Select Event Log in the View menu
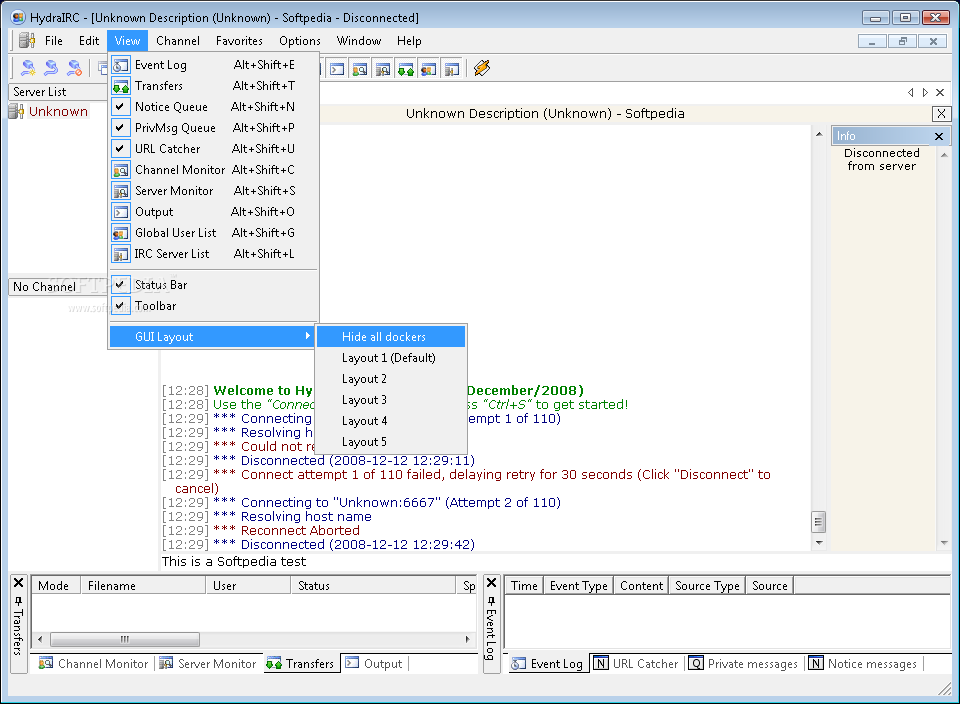The image size is (960, 704). (x=214, y=65)
